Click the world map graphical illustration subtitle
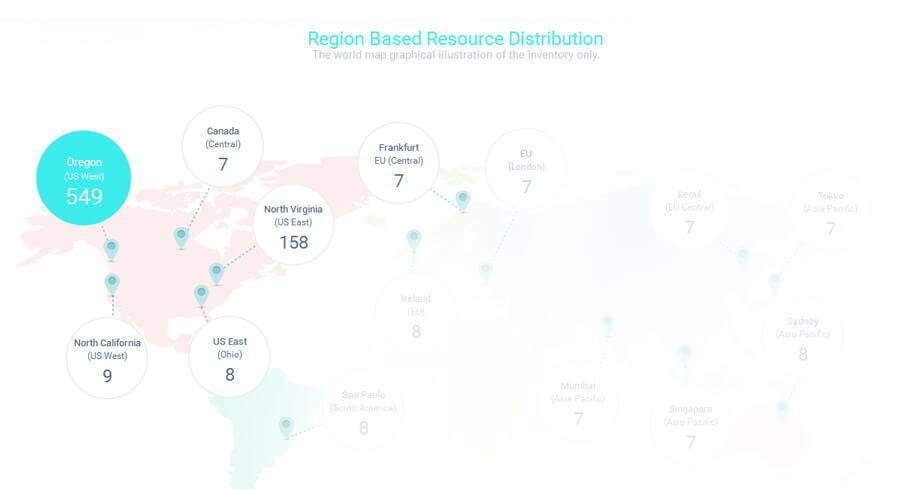Image resolution: width=902 pixels, height=490 pixels. click(x=456, y=55)
